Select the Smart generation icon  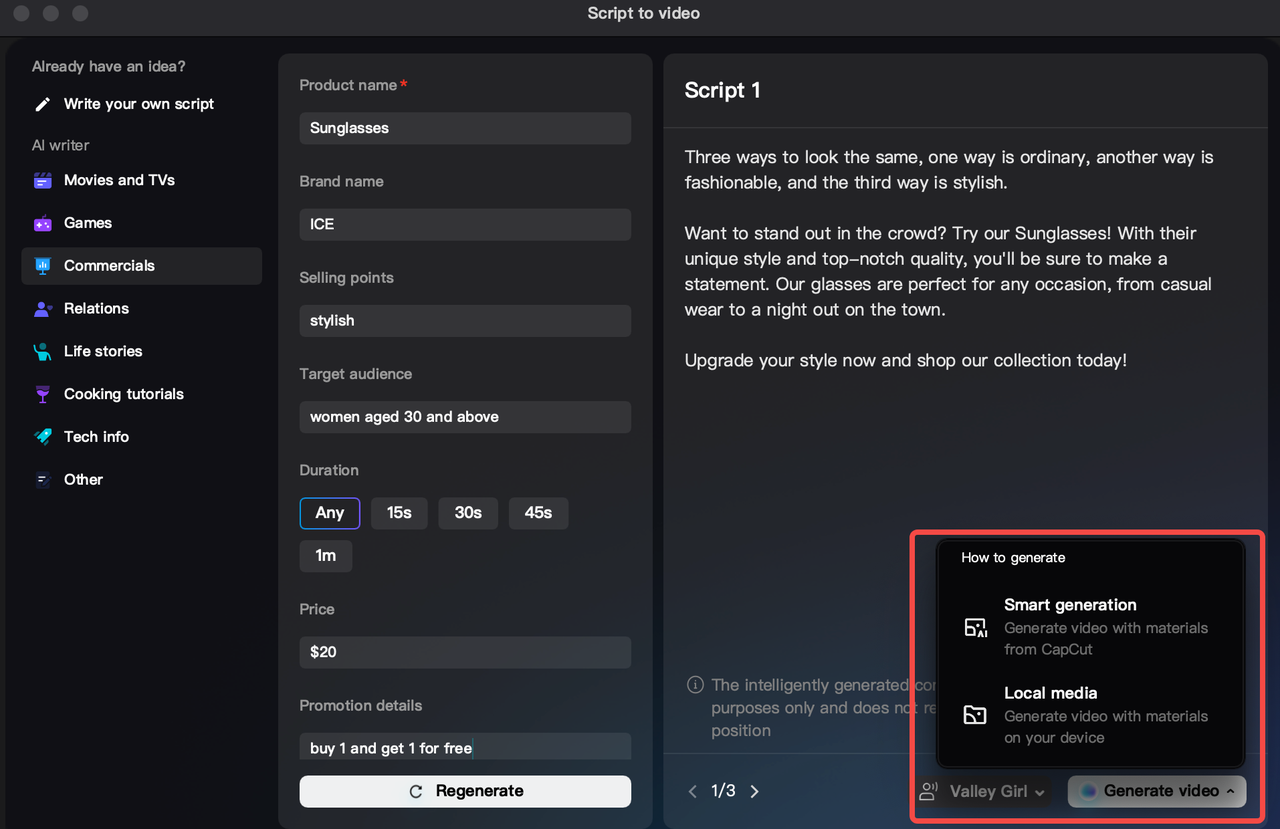975,627
